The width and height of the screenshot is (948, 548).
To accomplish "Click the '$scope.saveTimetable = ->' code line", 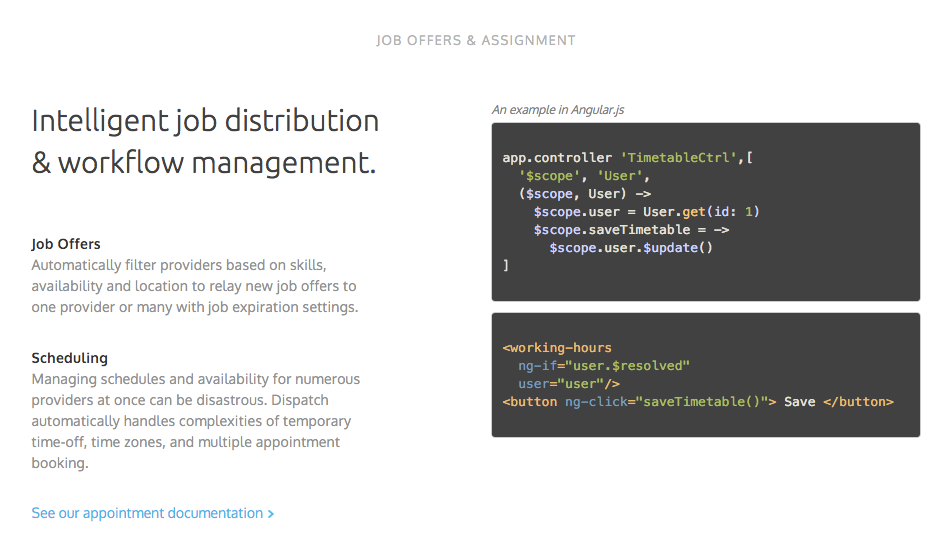I will (631, 230).
